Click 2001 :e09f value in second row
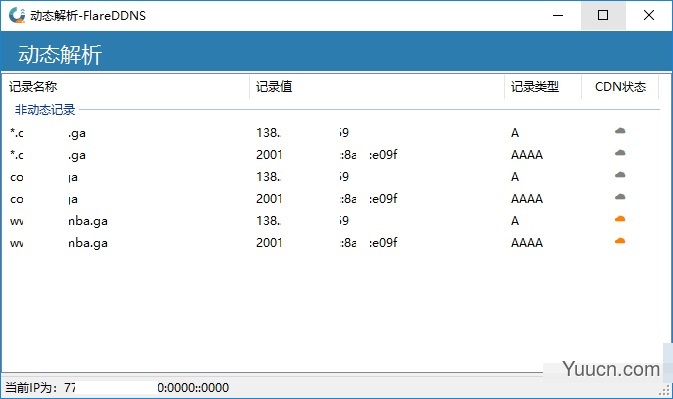673x399 pixels. click(327, 154)
